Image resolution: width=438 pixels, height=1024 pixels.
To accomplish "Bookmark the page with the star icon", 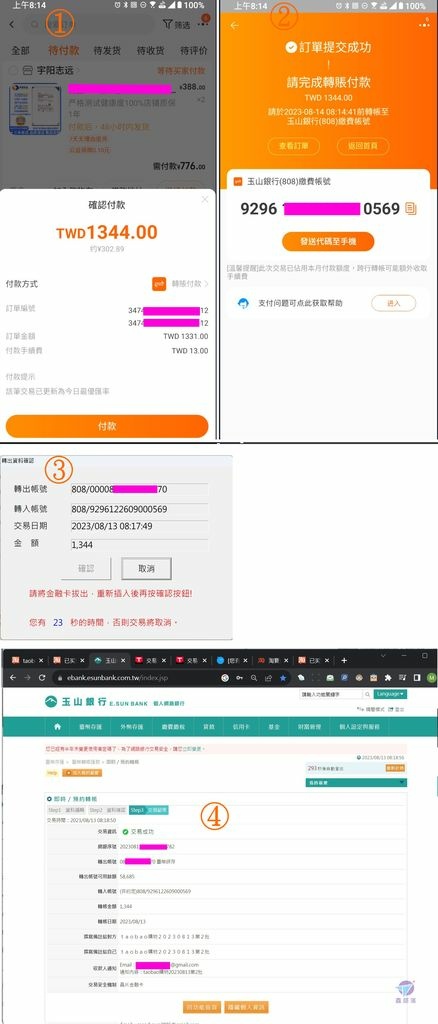I will pos(283,679).
